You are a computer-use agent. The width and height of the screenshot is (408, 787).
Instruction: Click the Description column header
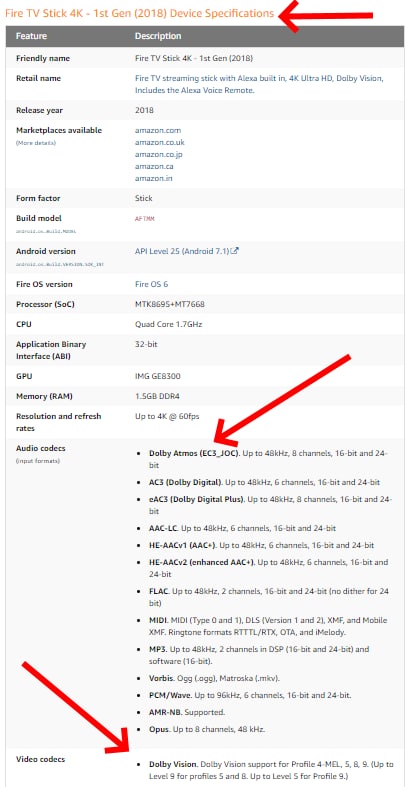(158, 36)
